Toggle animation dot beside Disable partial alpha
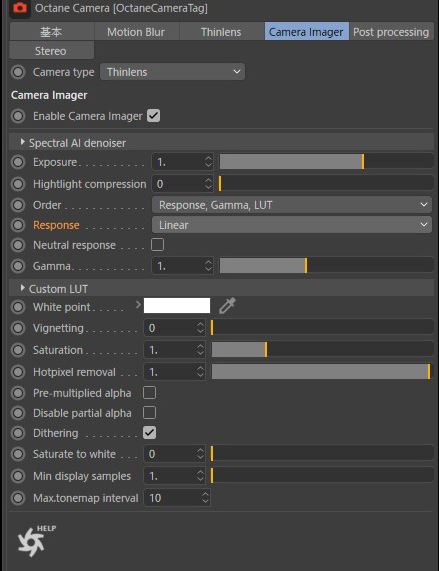 pos(18,413)
